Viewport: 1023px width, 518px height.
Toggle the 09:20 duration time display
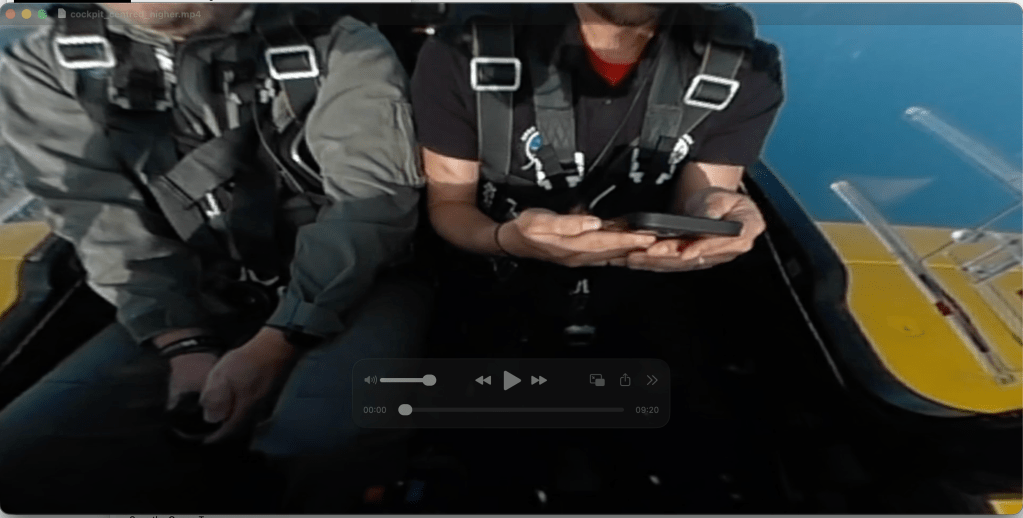tap(647, 410)
